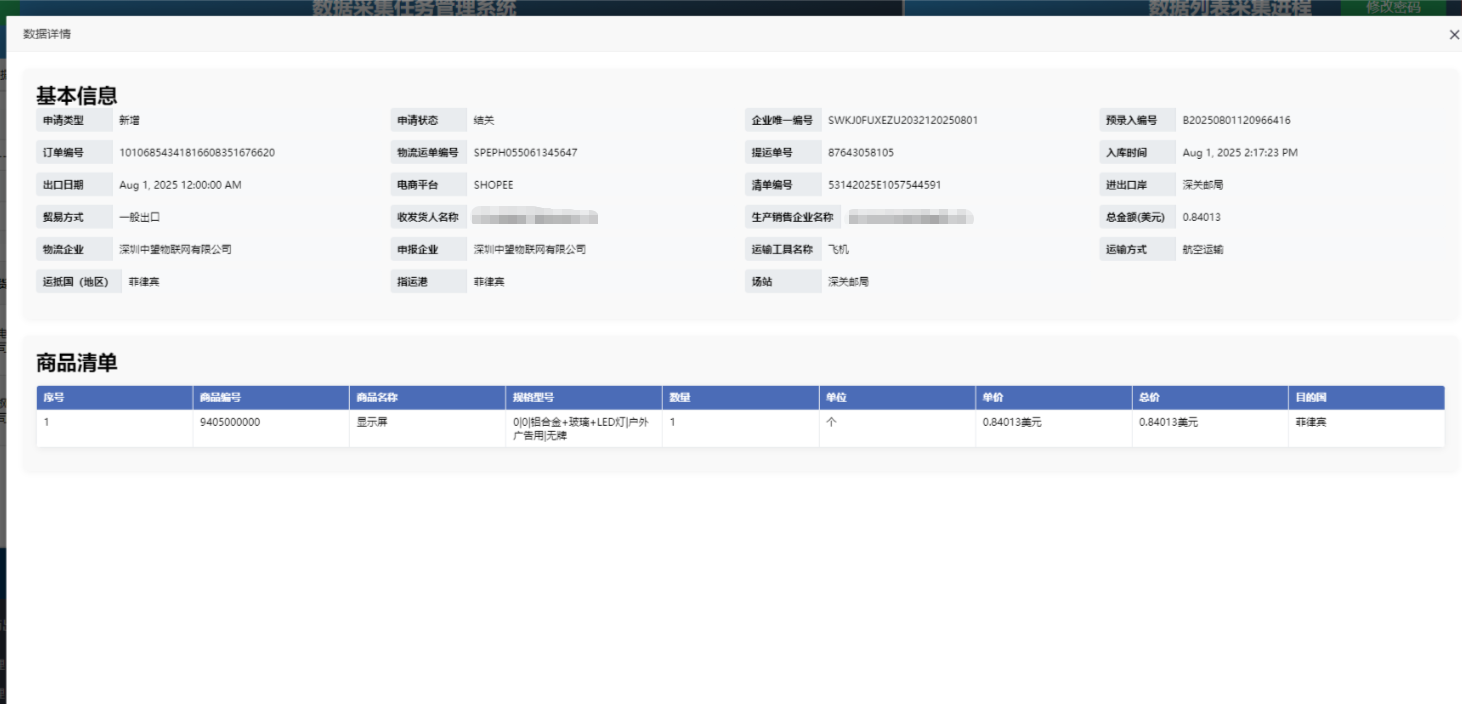Click the 总价 column header
Image resolution: width=1462 pixels, height=704 pixels.
pyautogui.click(x=1149, y=398)
